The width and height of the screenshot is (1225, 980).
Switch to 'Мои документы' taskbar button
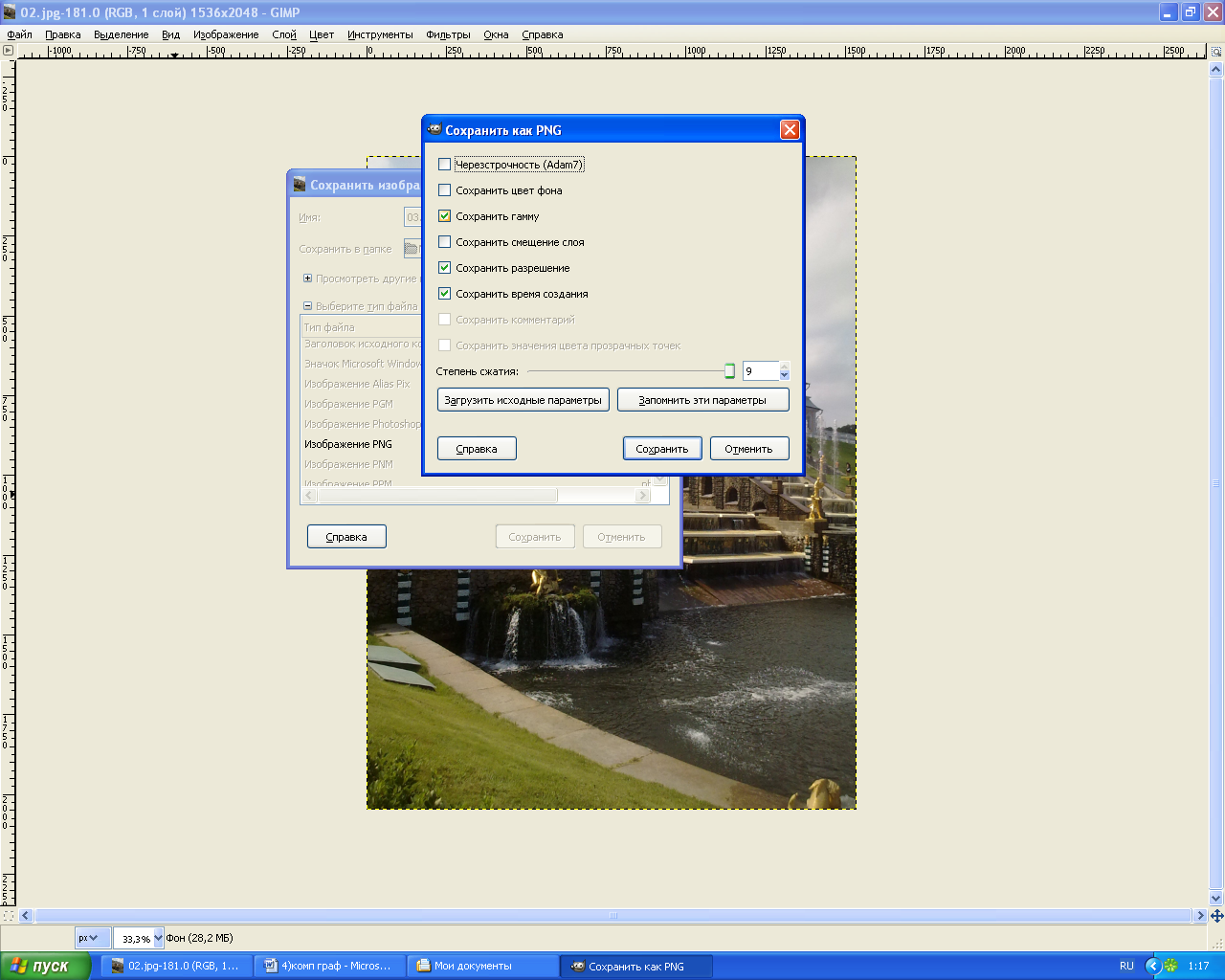(482, 966)
